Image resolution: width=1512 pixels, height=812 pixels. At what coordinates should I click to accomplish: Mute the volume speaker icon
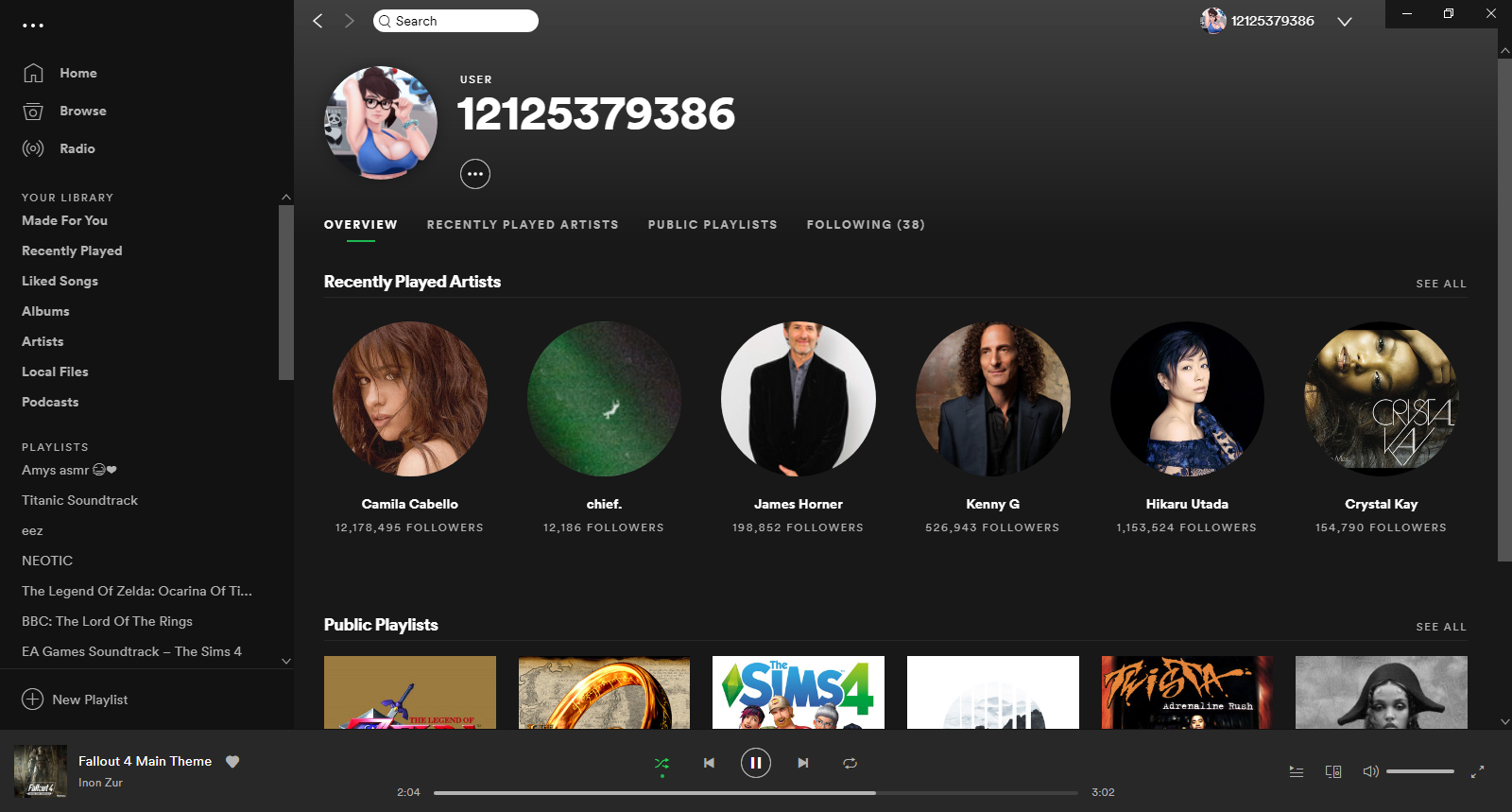[1370, 771]
